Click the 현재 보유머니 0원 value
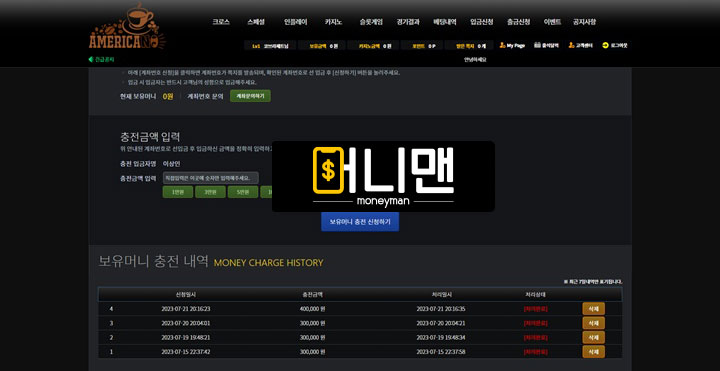Image resolution: width=720 pixels, height=371 pixels. tap(168, 96)
